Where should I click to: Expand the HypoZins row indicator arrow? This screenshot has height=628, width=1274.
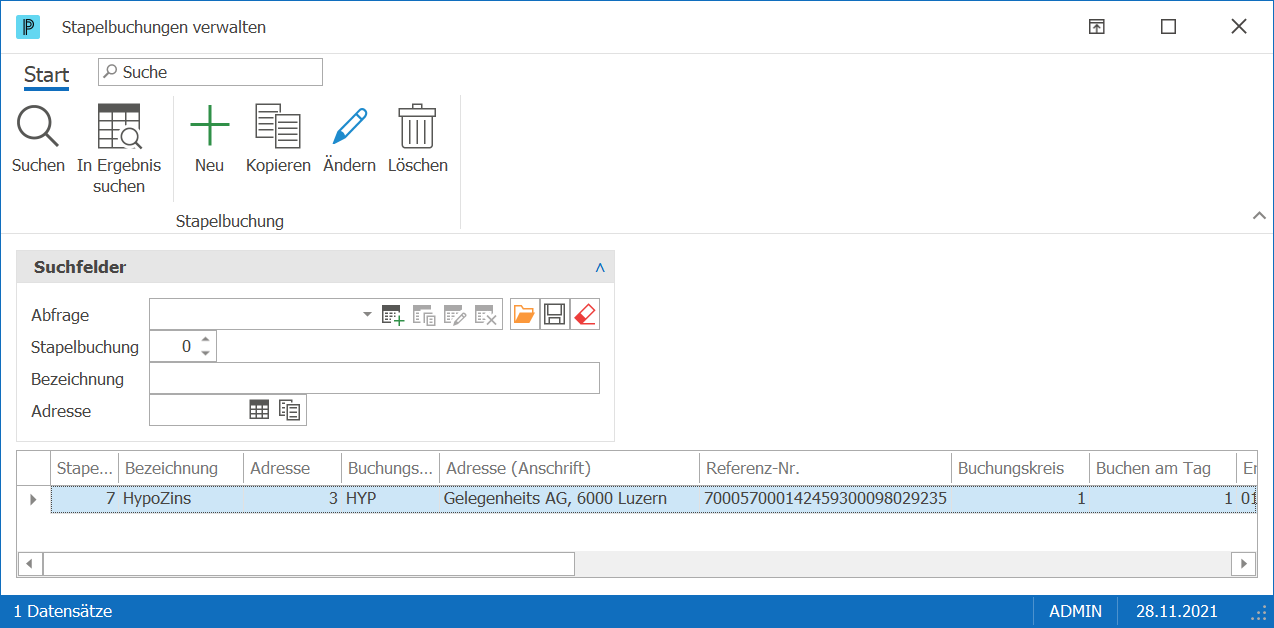click(x=33, y=498)
